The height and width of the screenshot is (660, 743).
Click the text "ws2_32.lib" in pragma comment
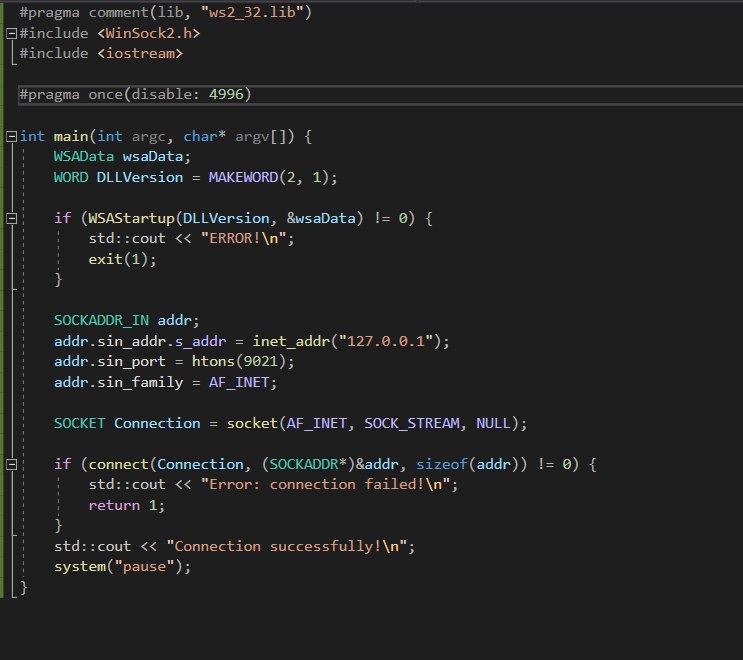[x=252, y=12]
